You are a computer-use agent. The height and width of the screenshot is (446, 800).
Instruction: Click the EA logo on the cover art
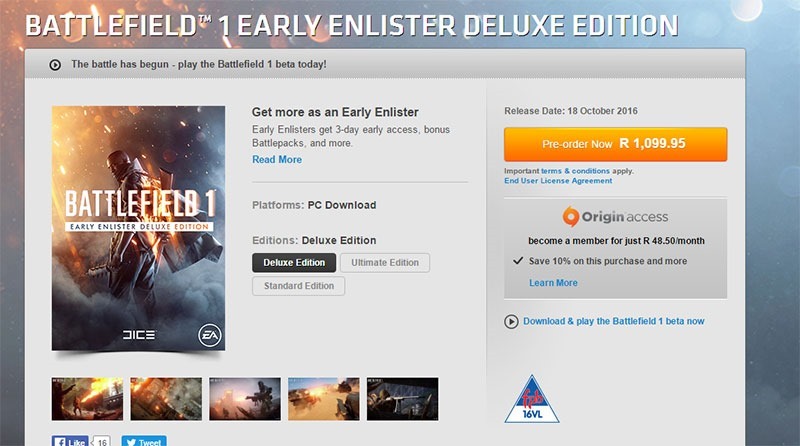coord(210,335)
